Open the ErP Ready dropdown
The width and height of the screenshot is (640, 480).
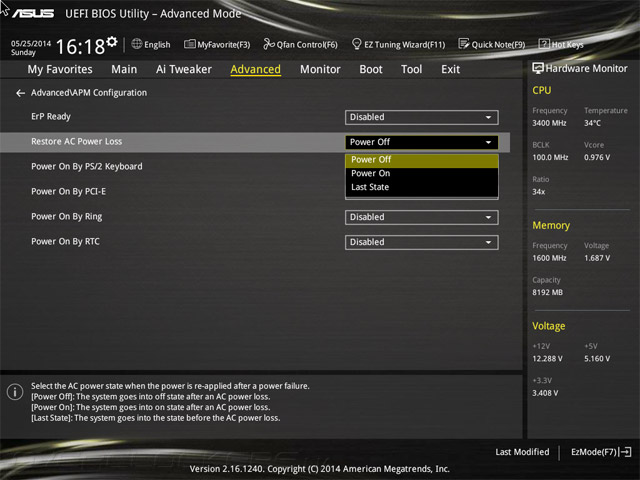coord(422,117)
